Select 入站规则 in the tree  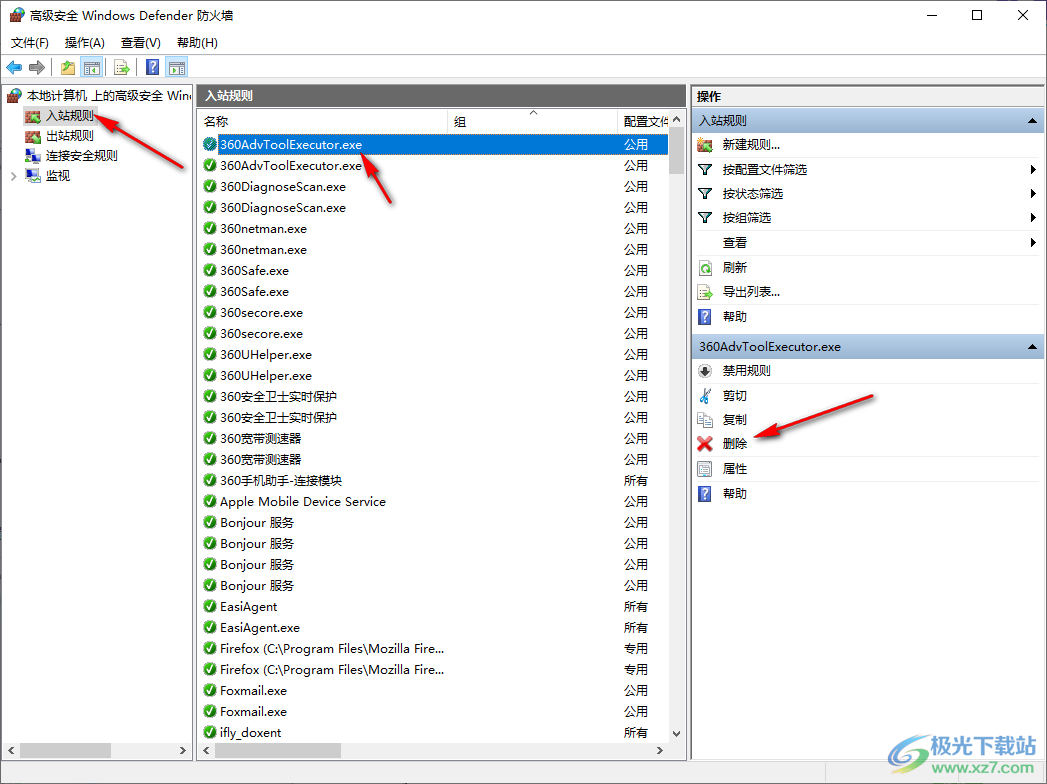[x=70, y=116]
